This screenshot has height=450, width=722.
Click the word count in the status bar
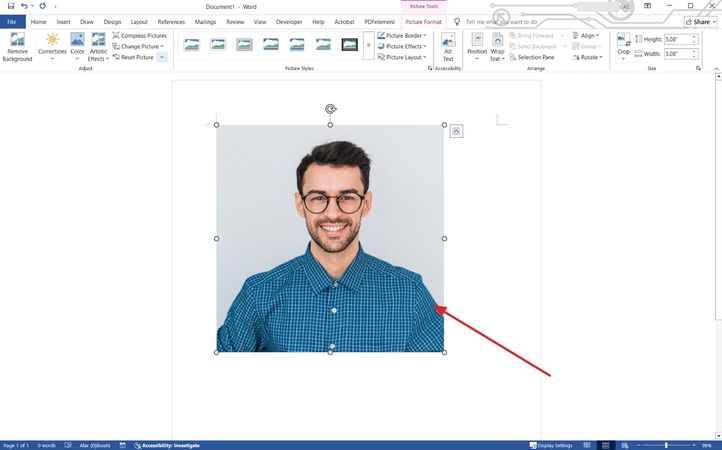coord(46,445)
